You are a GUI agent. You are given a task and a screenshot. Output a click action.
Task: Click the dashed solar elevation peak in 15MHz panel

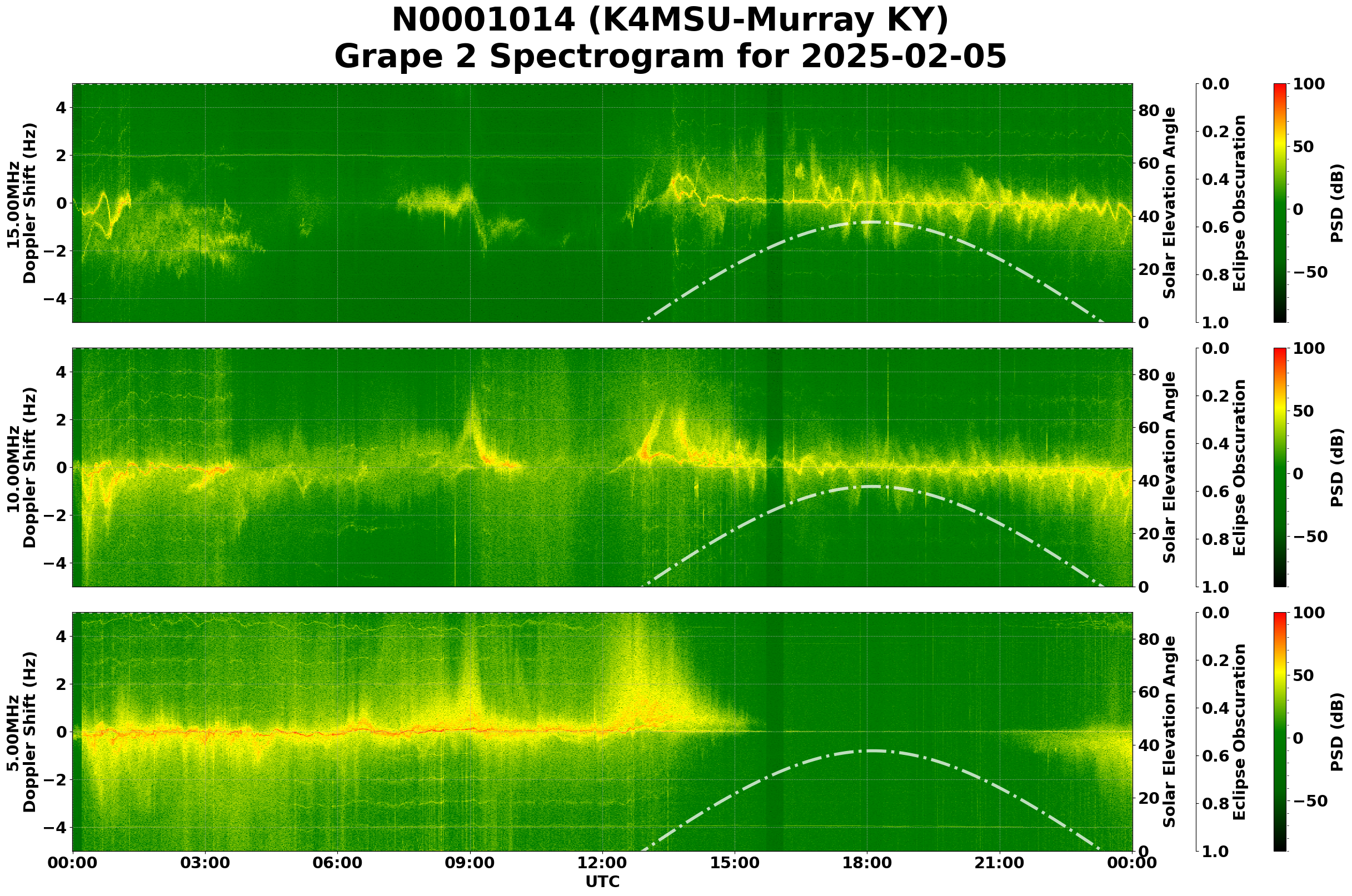(870, 222)
